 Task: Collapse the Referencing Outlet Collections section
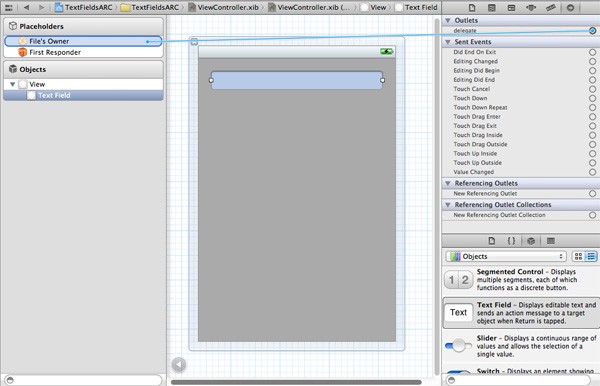(x=448, y=205)
